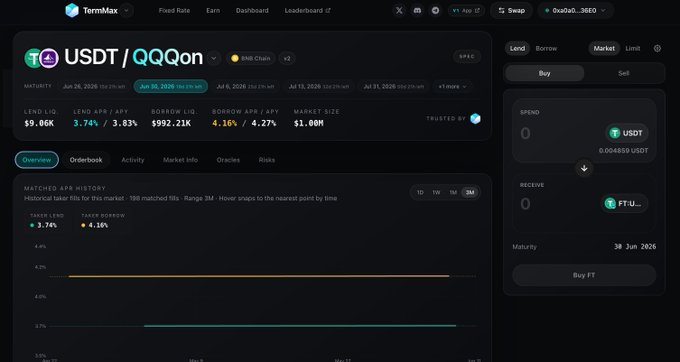The height and width of the screenshot is (362, 680).
Task: Click the SPEC badge
Action: (467, 56)
